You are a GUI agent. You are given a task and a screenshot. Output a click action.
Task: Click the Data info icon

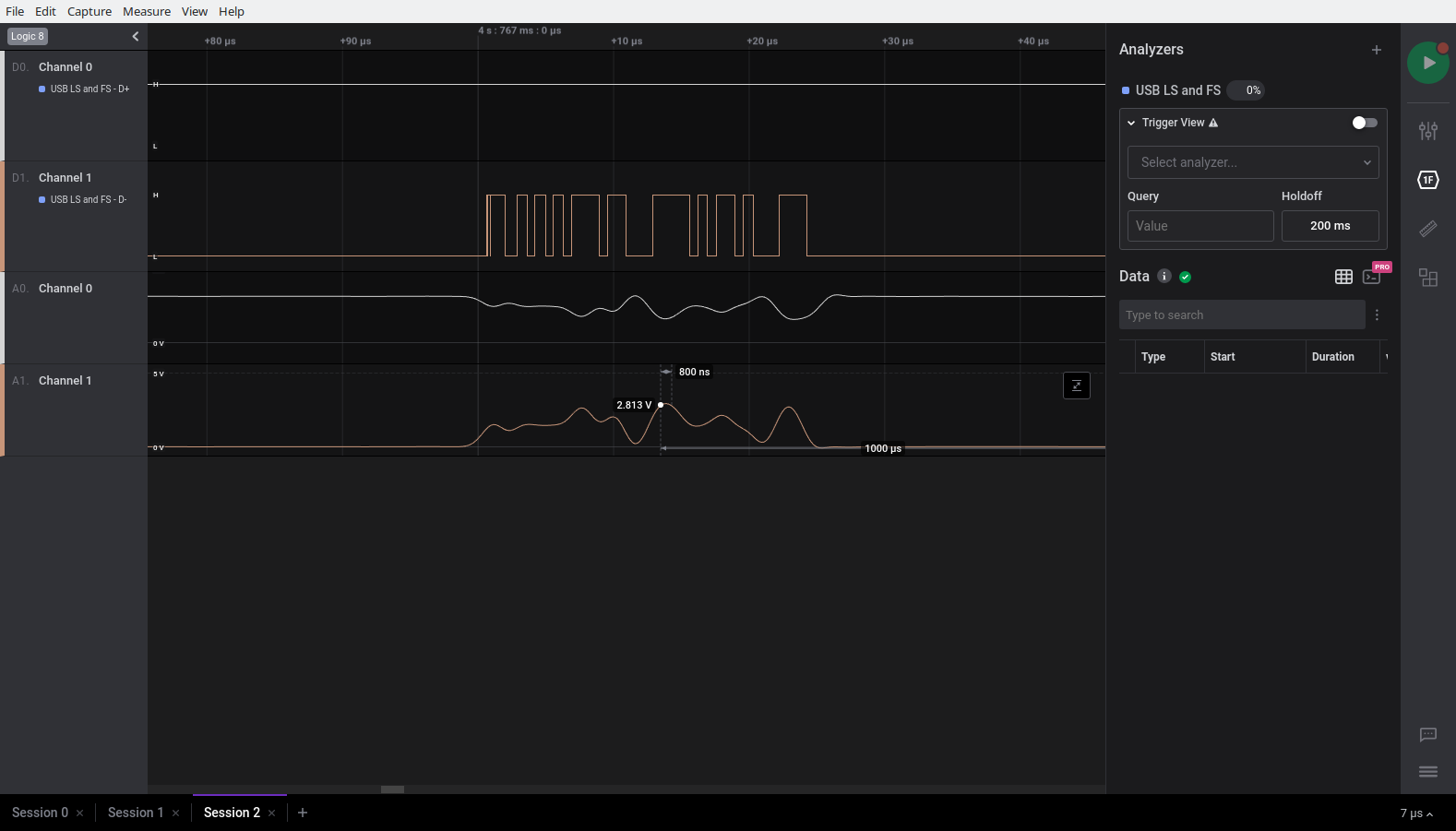pos(1164,276)
